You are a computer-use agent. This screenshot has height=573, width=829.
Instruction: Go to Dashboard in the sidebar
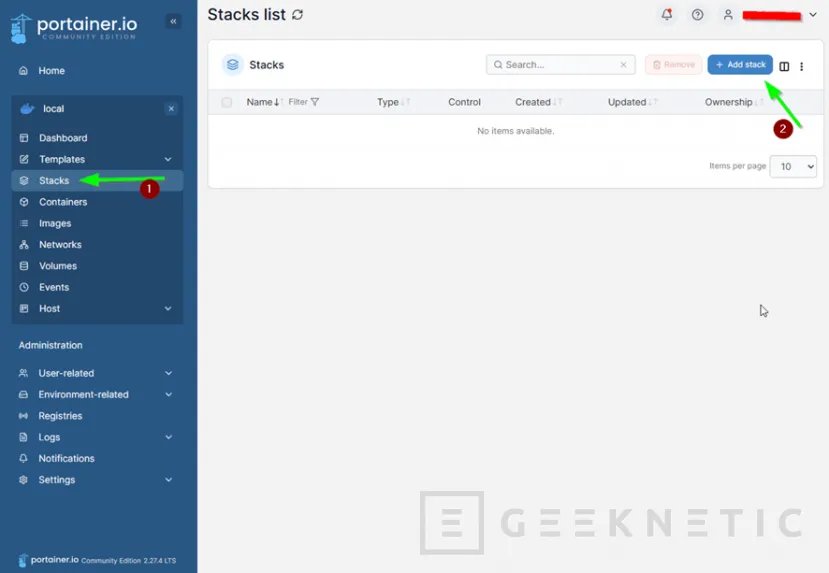(62, 138)
